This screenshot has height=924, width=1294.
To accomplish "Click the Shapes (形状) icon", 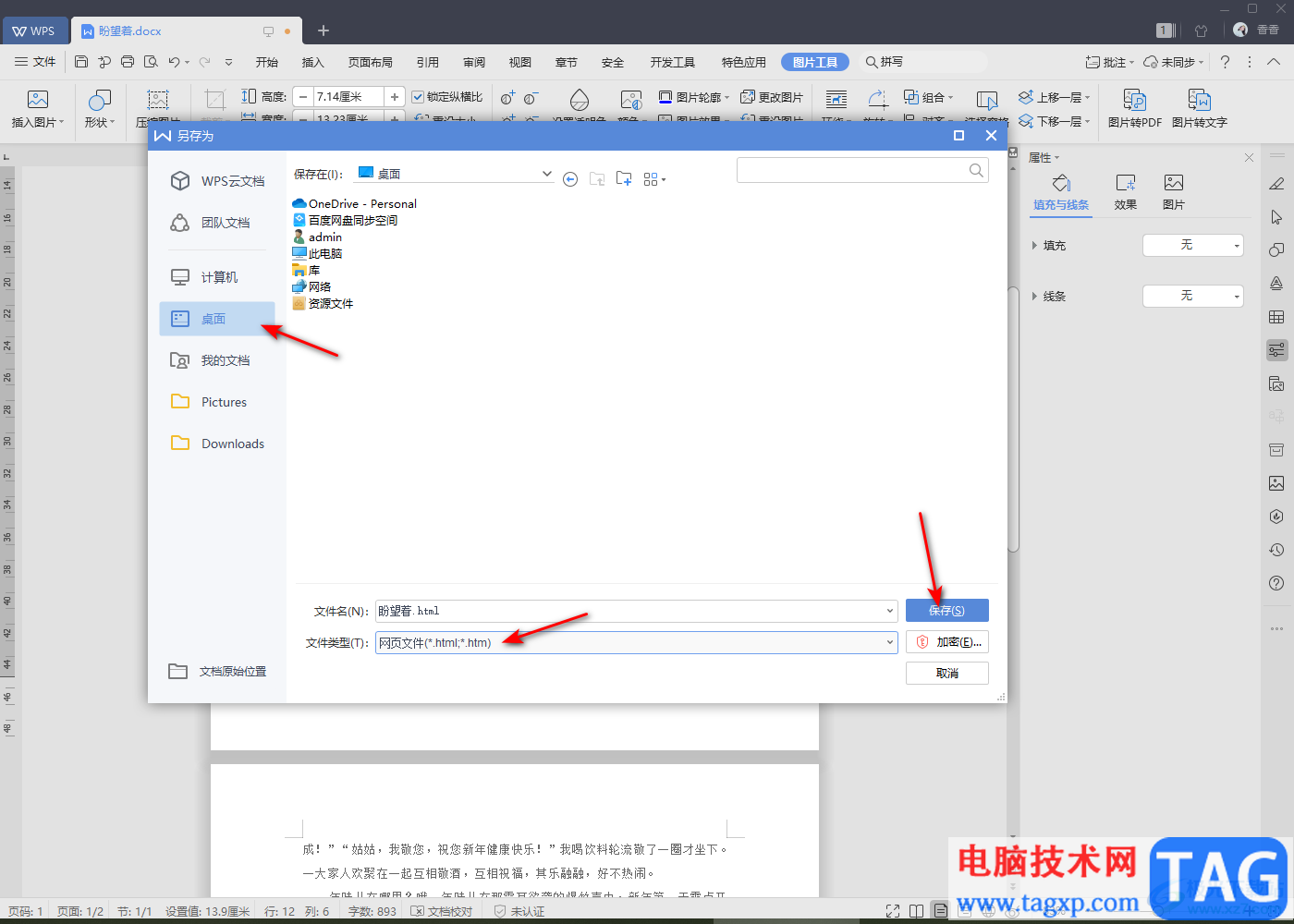I will pos(99,99).
